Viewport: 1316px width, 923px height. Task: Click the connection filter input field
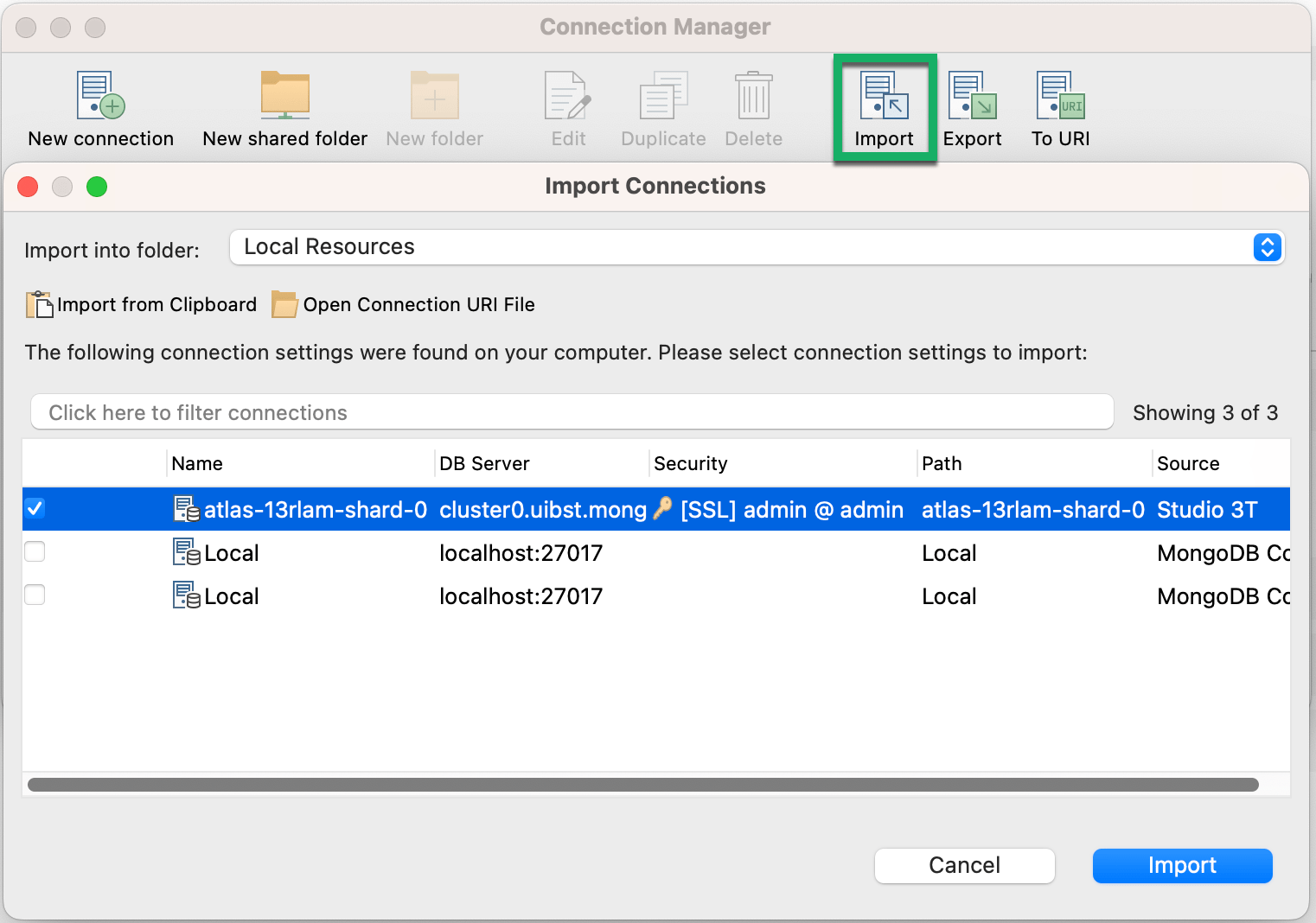[571, 412]
